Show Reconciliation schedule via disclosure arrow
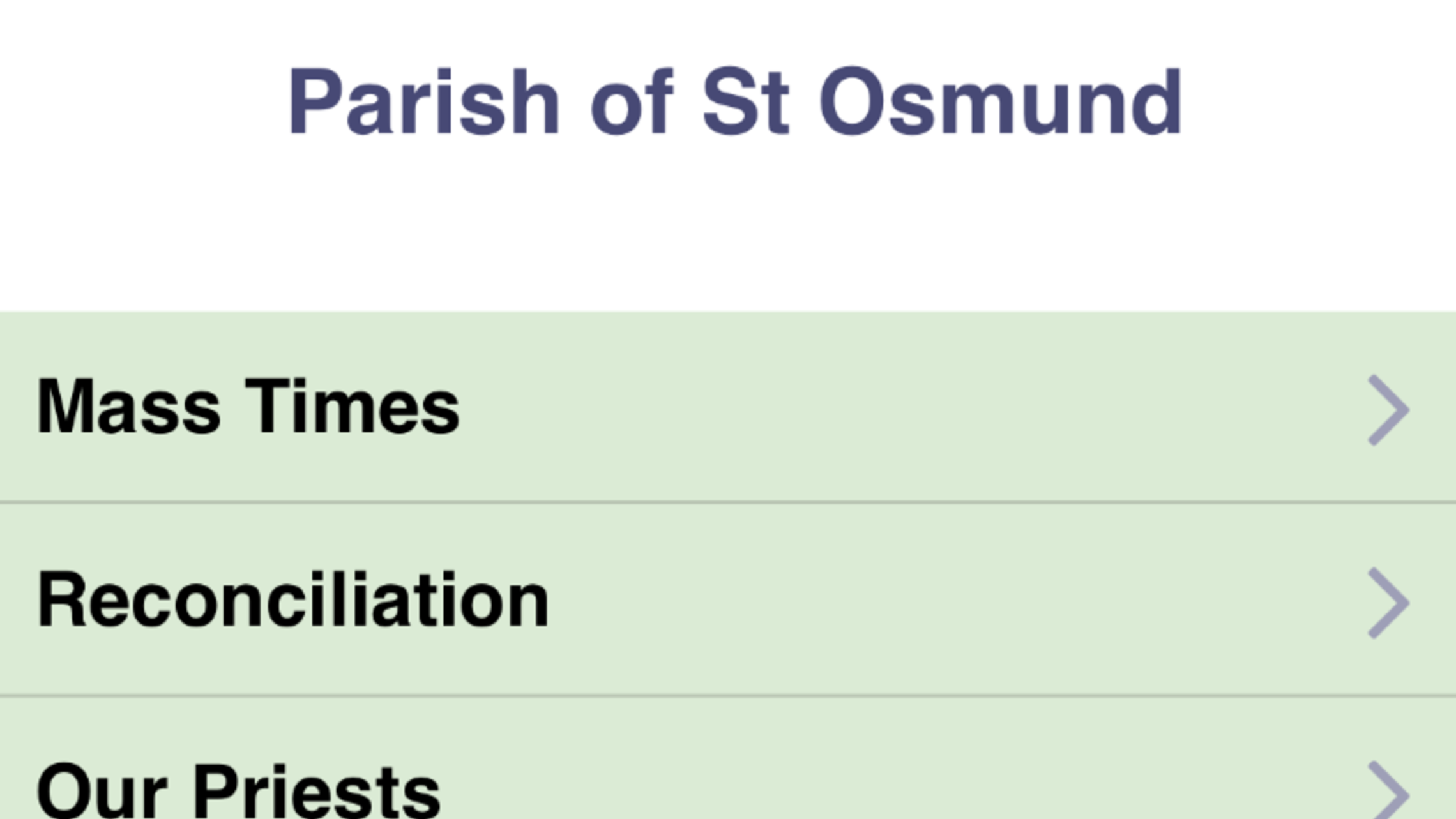 tap(1388, 603)
